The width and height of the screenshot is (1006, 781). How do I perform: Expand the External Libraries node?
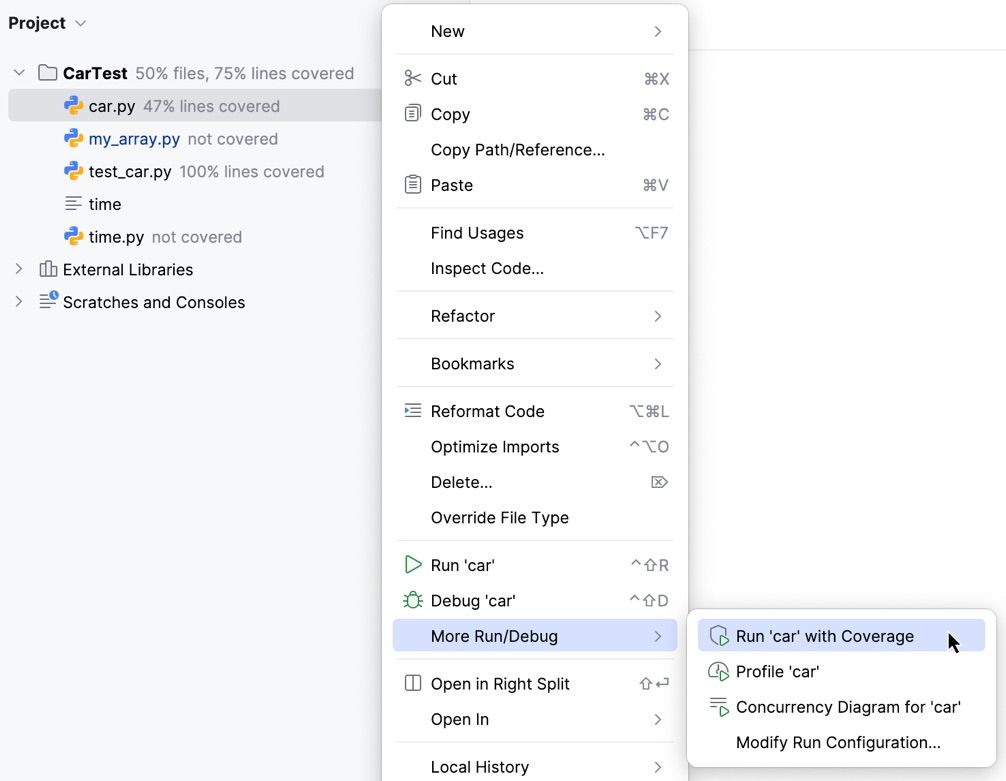click(18, 269)
